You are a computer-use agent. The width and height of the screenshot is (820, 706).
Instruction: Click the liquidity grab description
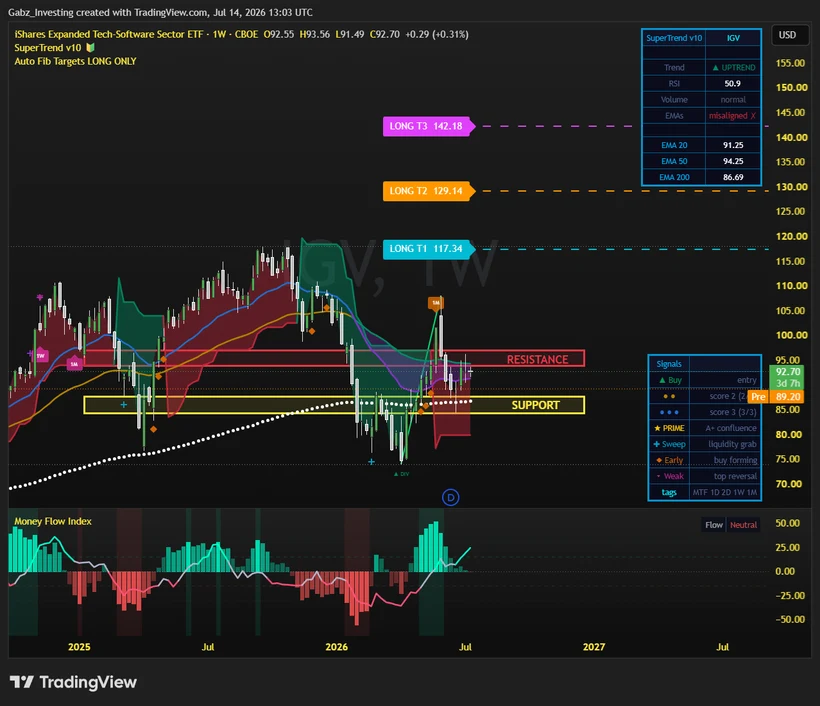[732, 444]
